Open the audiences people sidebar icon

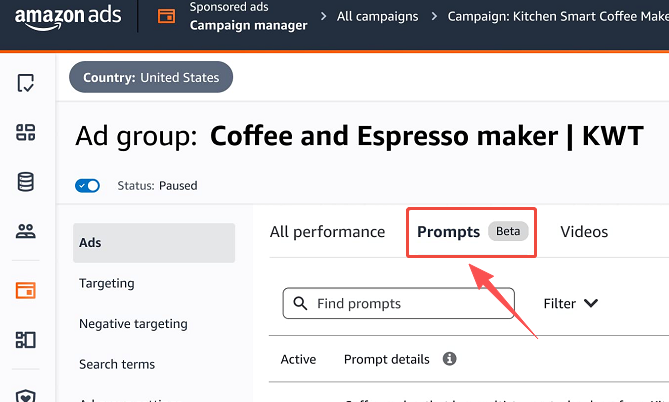click(x=26, y=232)
